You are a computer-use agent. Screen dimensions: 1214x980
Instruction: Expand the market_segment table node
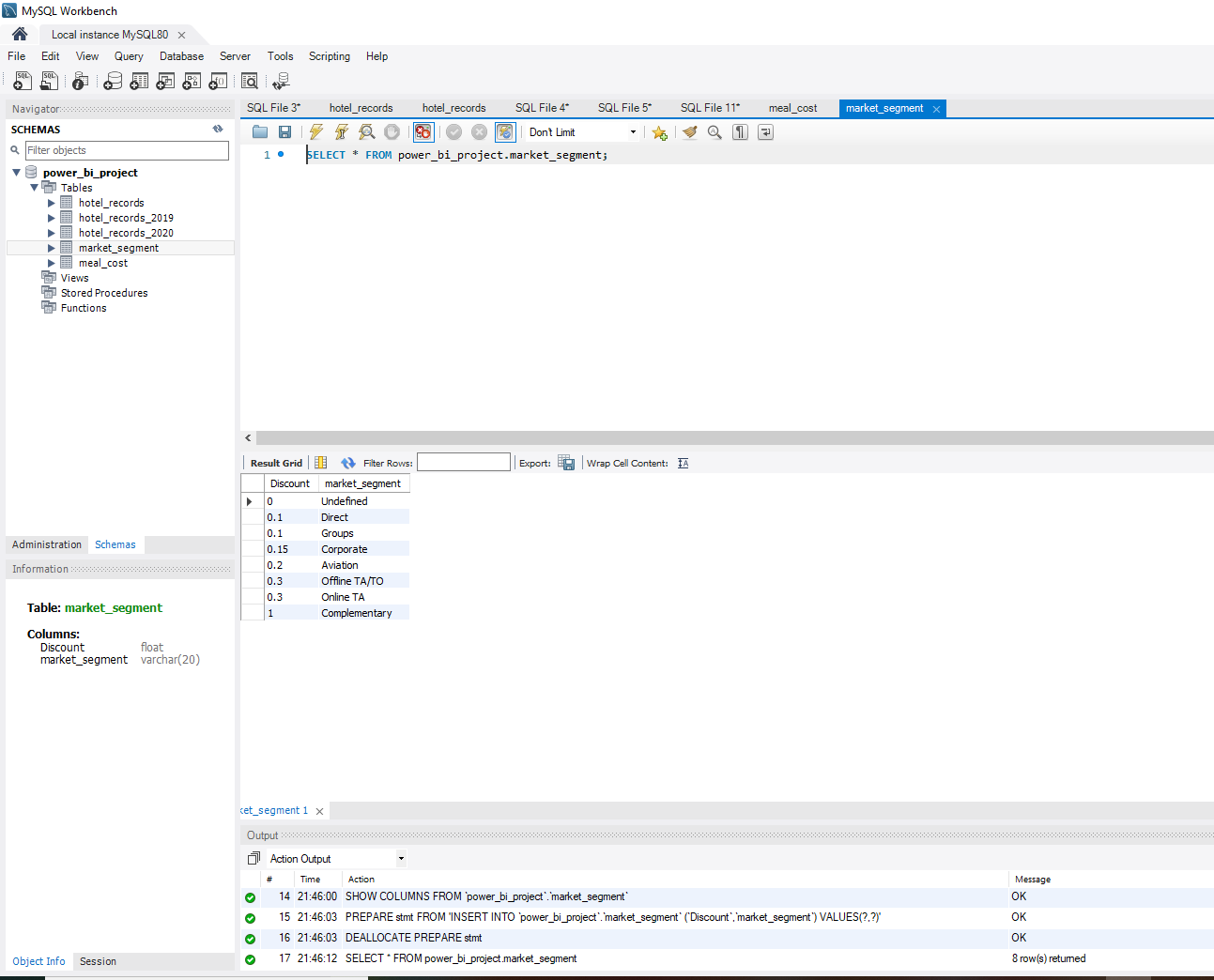(x=52, y=247)
